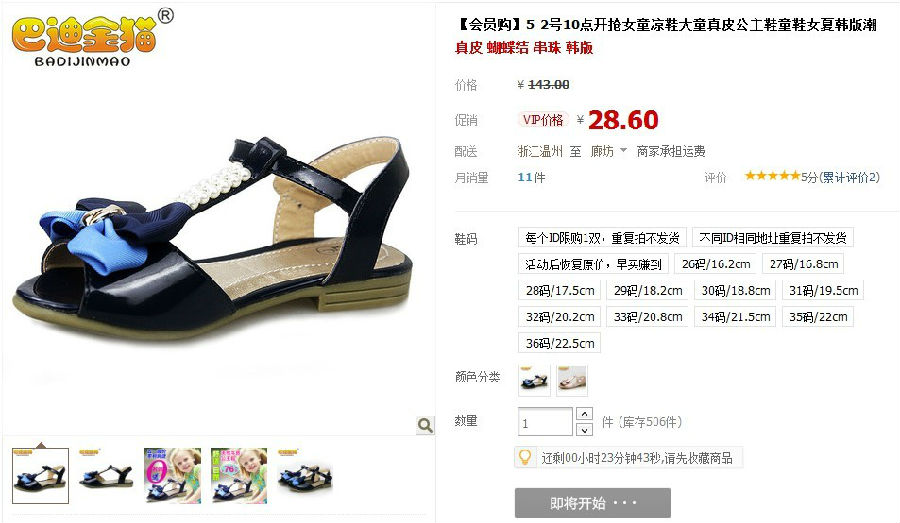
Task: Click the magnifier zoom icon on product image
Action: (425, 425)
